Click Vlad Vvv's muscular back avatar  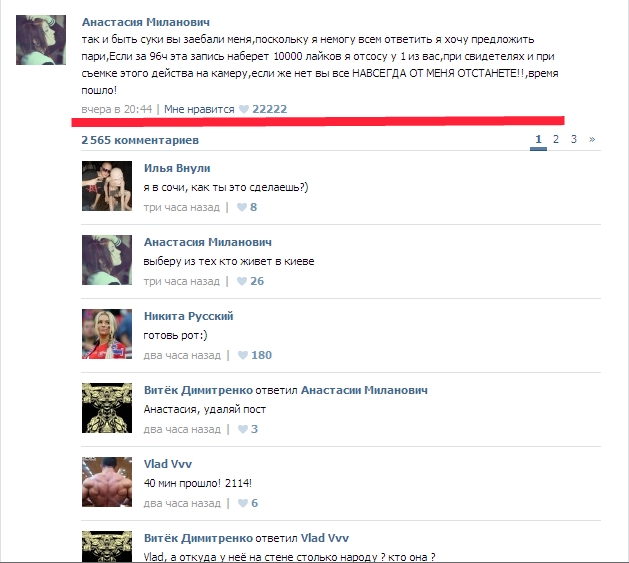(x=107, y=482)
